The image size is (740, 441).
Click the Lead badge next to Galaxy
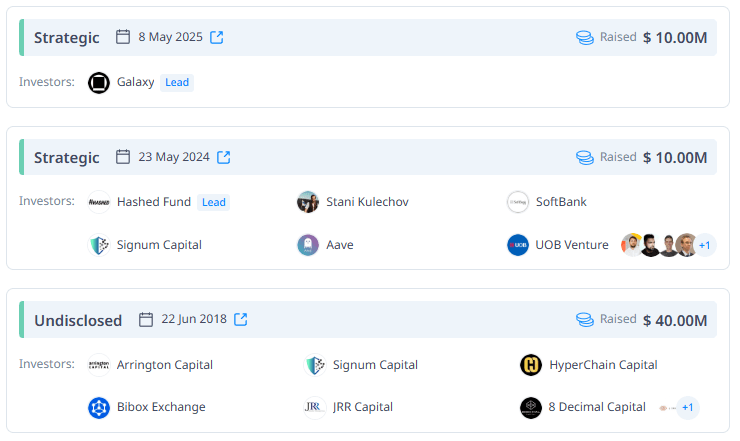coord(177,82)
